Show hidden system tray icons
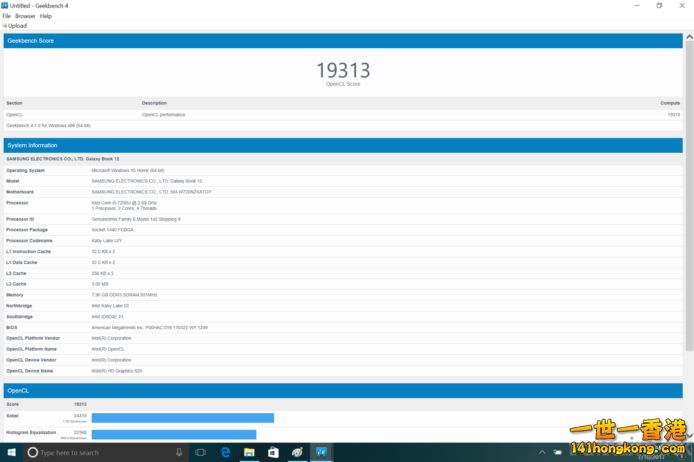 tap(542, 452)
